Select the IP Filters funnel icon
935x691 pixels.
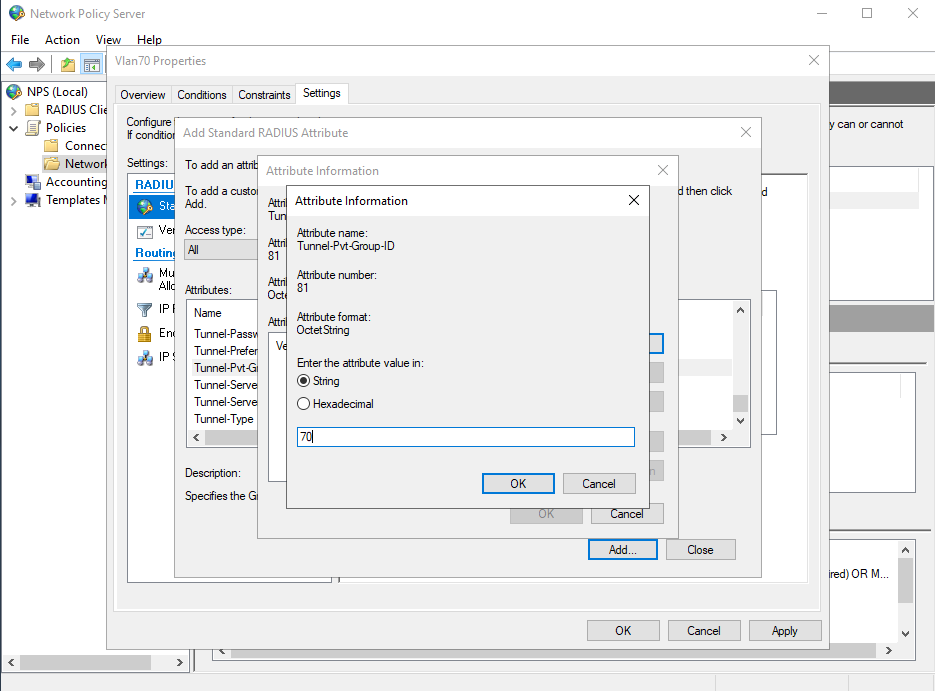click(x=144, y=309)
